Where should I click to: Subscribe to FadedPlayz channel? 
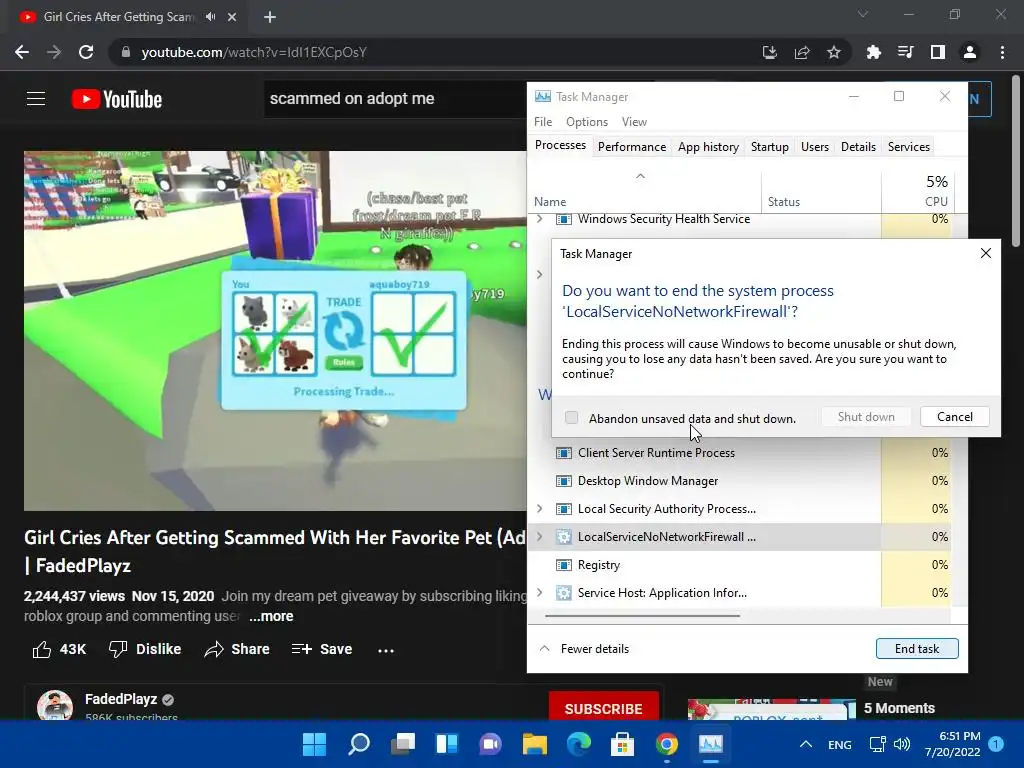tap(603, 708)
